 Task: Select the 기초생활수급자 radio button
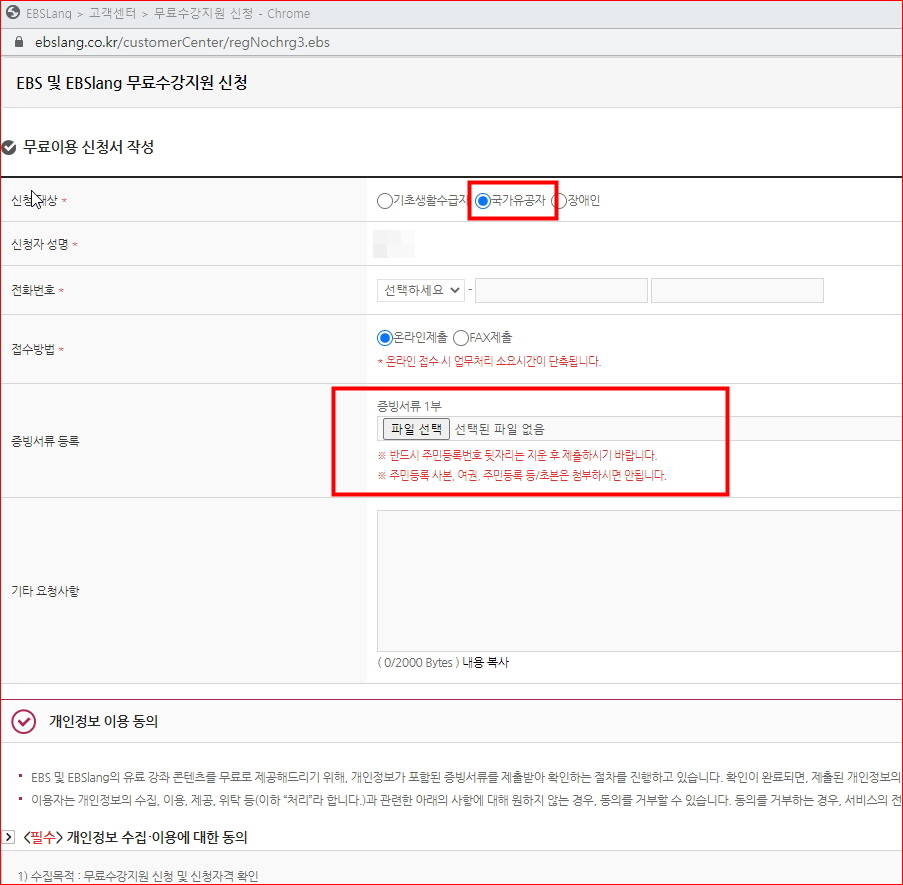coord(385,201)
